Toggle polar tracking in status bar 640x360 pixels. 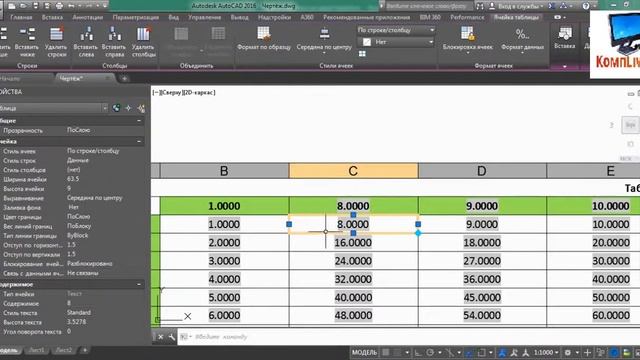tap(430, 352)
